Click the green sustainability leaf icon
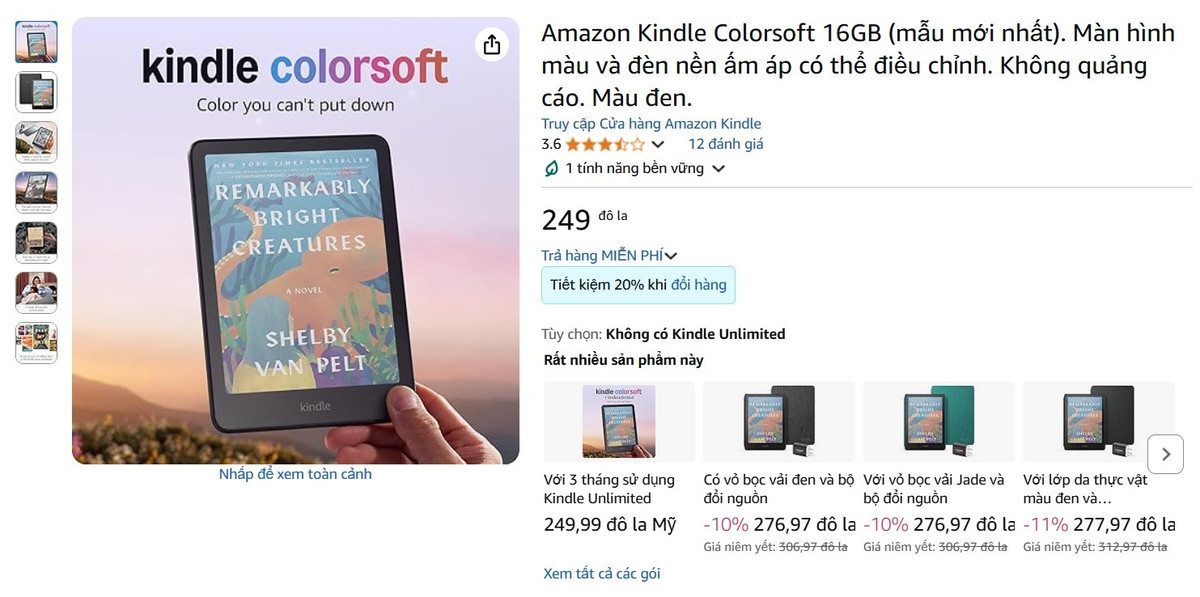Viewport: 1200px width, 597px height. coord(551,168)
